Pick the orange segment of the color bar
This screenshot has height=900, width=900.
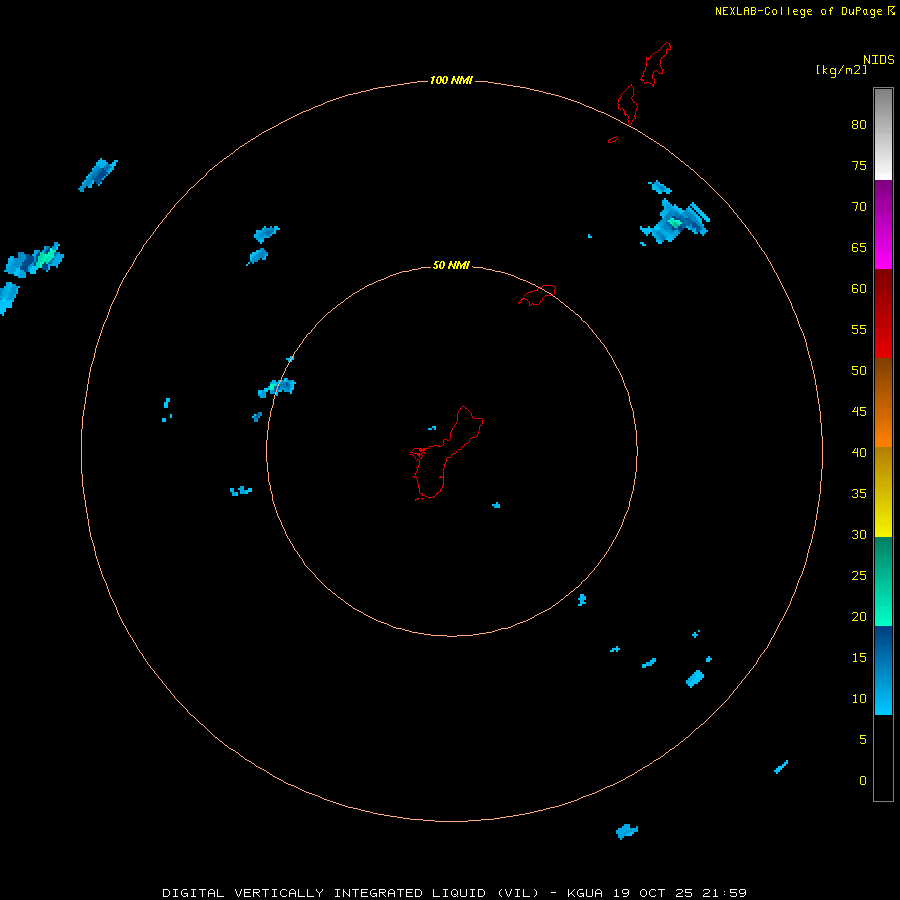[883, 402]
